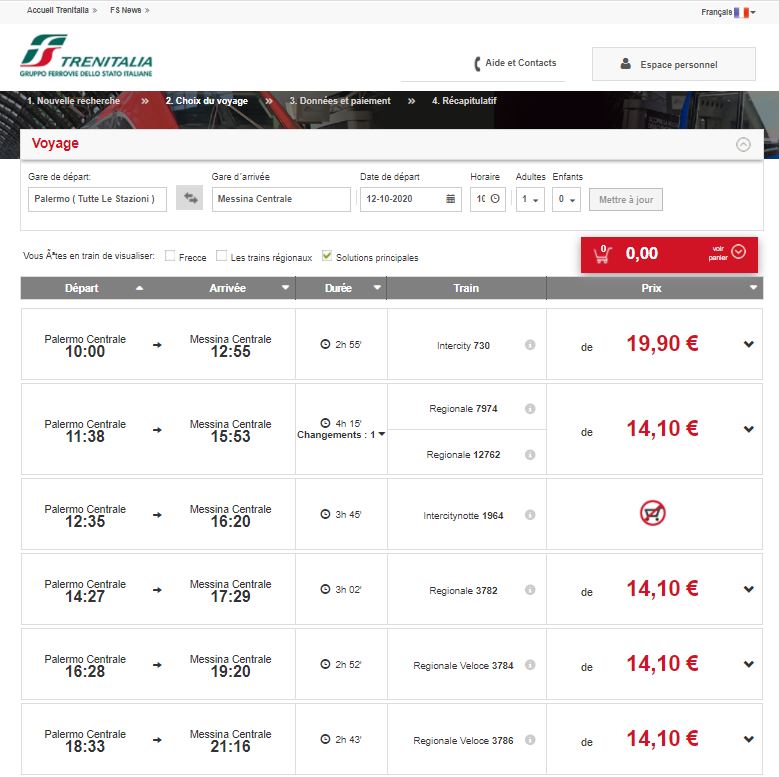
Task: Expand 19,90 € Intercity 730 fare details
Action: (749, 344)
